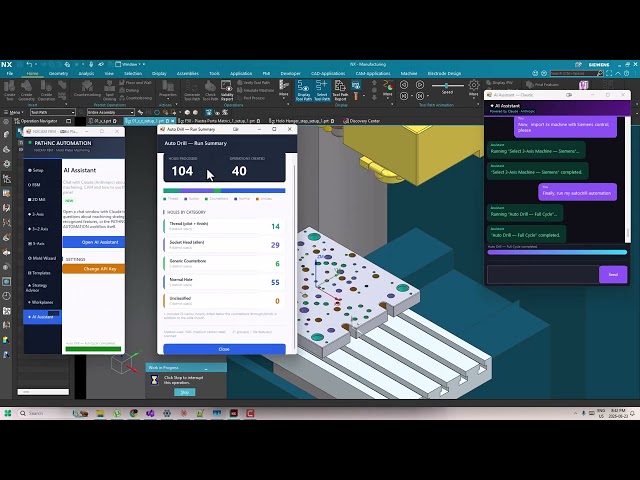Viewport: 640px width, 480px height.
Task: Select the Spot Drilling operation icon
Action: [109, 90]
